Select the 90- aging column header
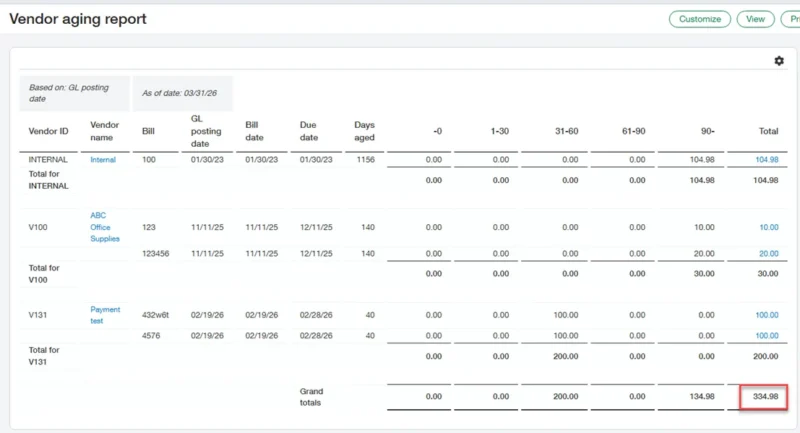 (707, 131)
